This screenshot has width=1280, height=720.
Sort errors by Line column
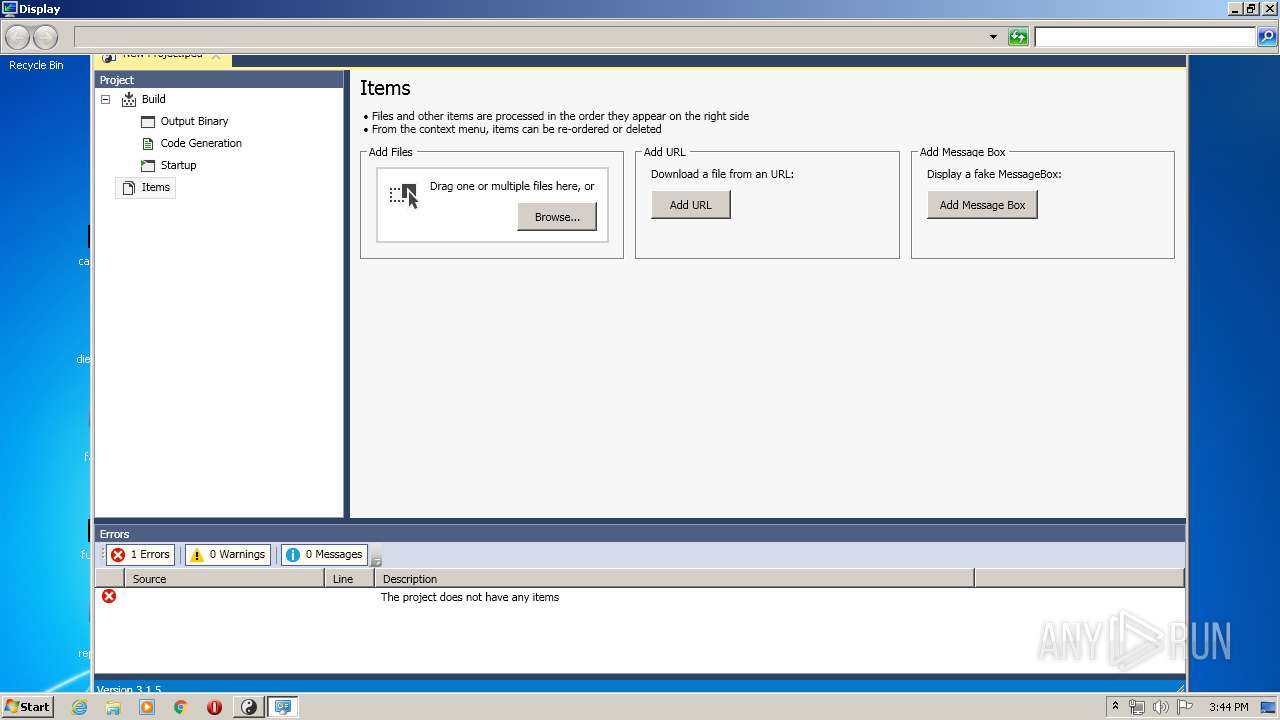(x=349, y=578)
